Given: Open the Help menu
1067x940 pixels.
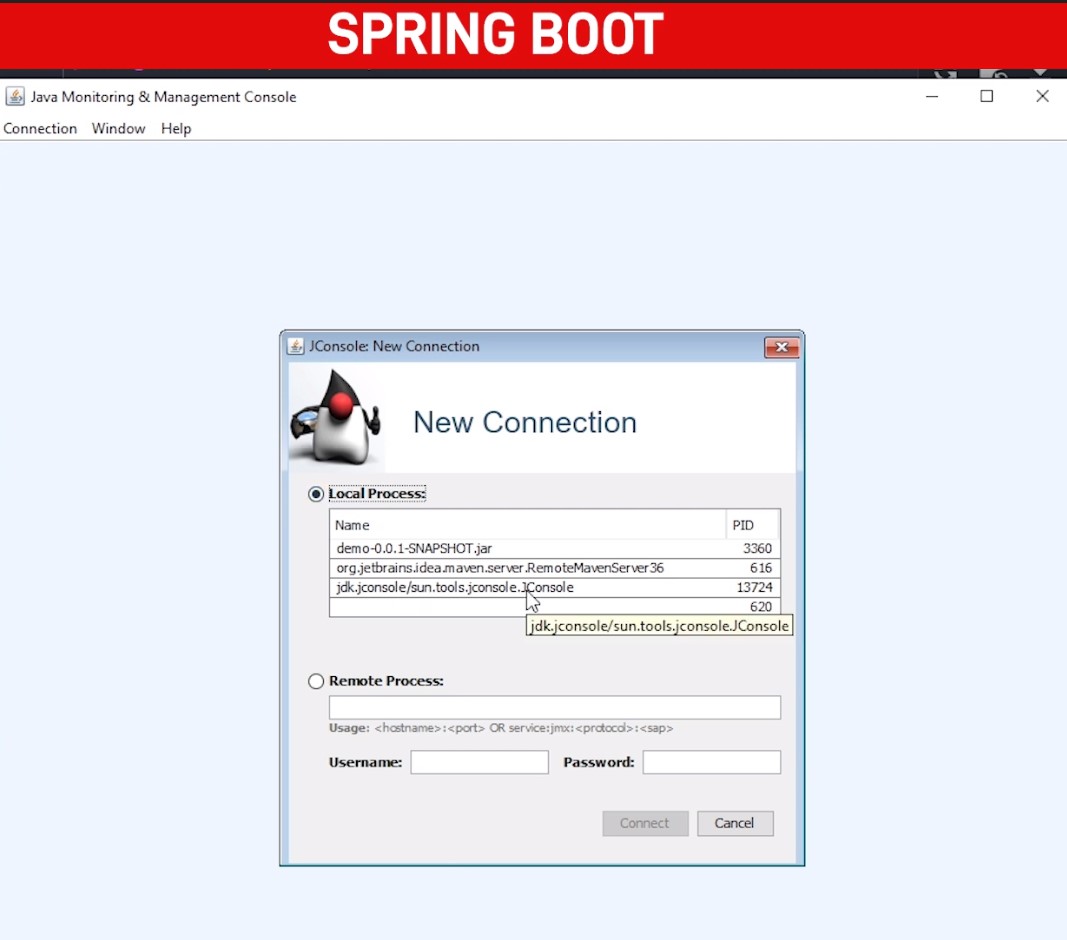Looking at the screenshot, I should click(176, 128).
